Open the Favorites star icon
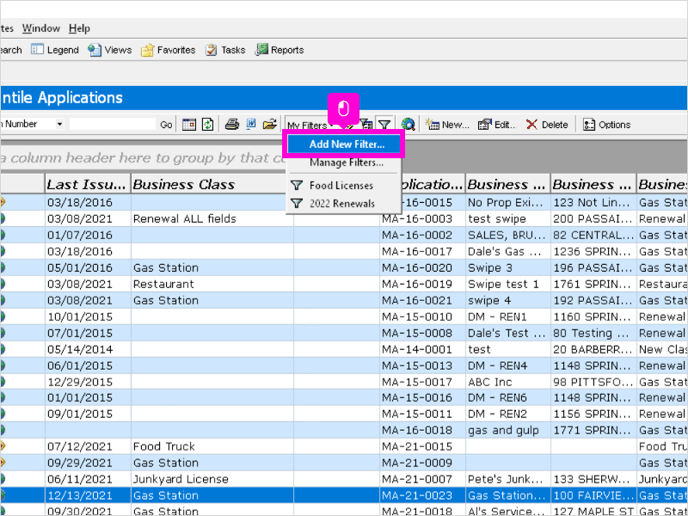Screen dimensions: 688x516 click(x=147, y=50)
